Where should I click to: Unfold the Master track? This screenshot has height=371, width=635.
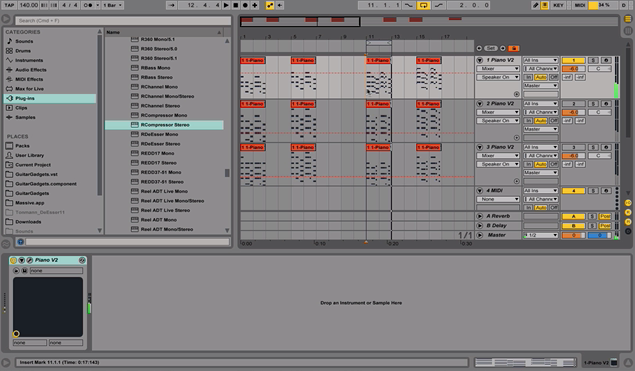[x=480, y=235]
